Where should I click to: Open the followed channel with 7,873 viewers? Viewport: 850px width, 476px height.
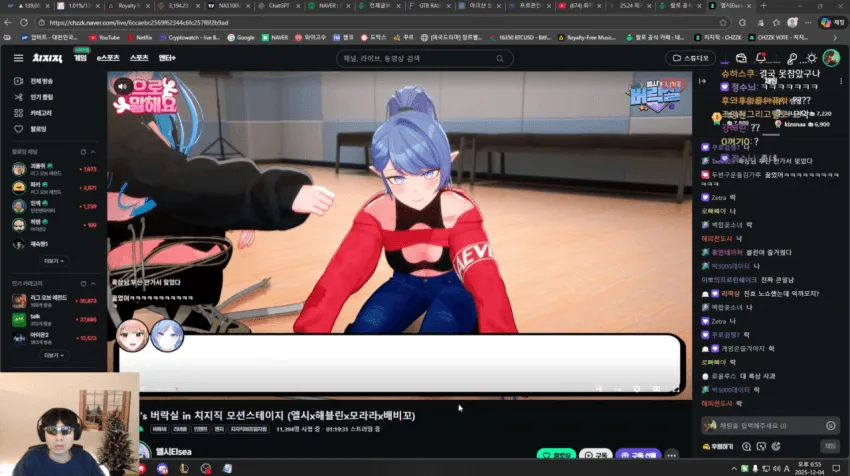point(54,169)
